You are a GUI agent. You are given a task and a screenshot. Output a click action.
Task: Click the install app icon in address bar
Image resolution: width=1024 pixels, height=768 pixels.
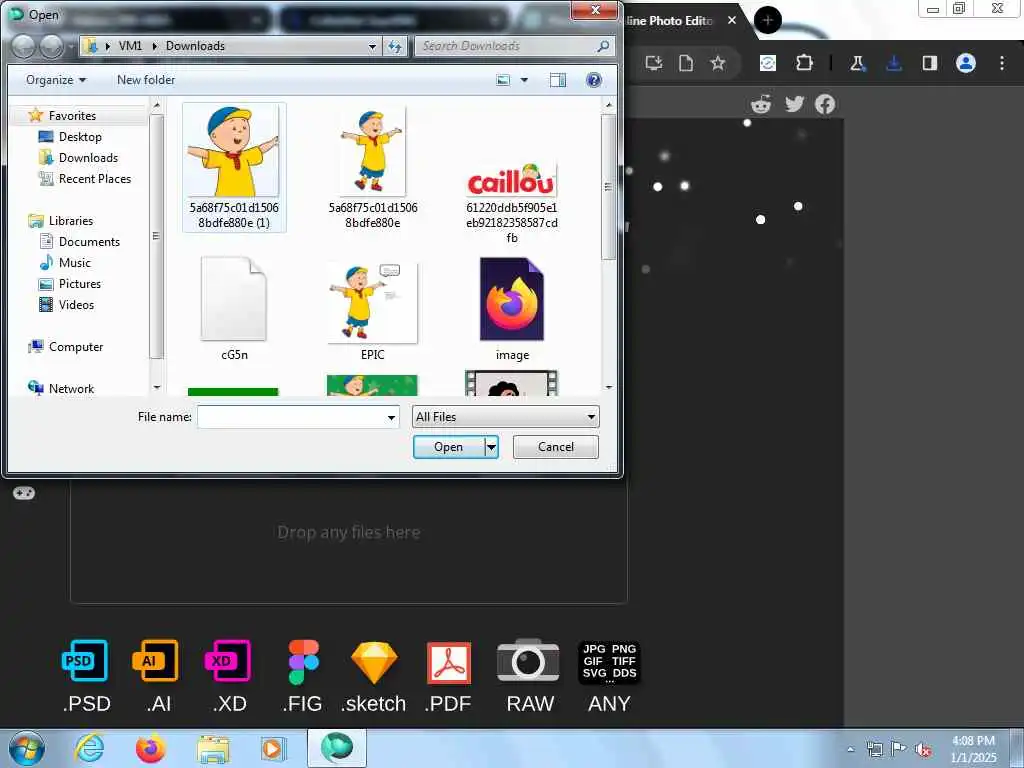(x=654, y=63)
